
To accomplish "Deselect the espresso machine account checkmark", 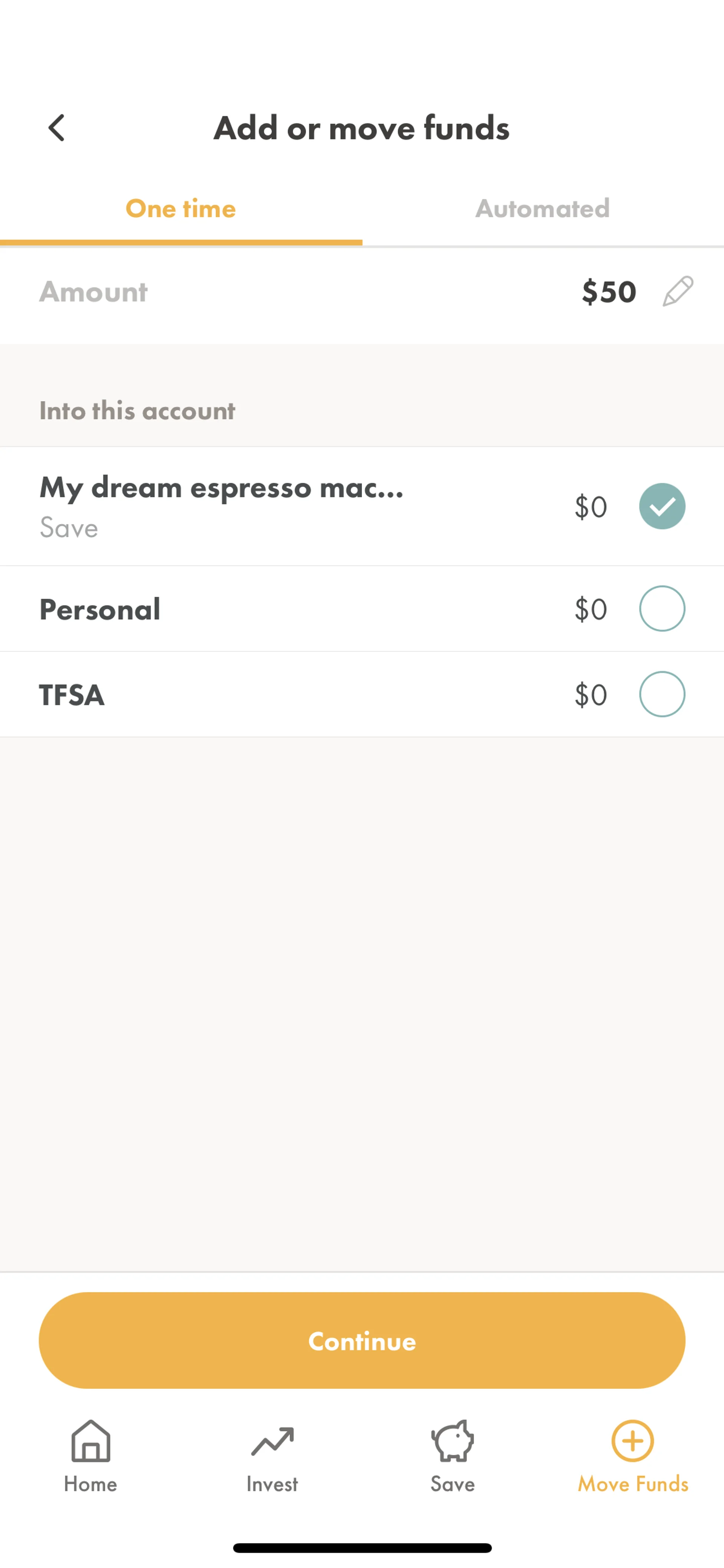I will [662, 506].
